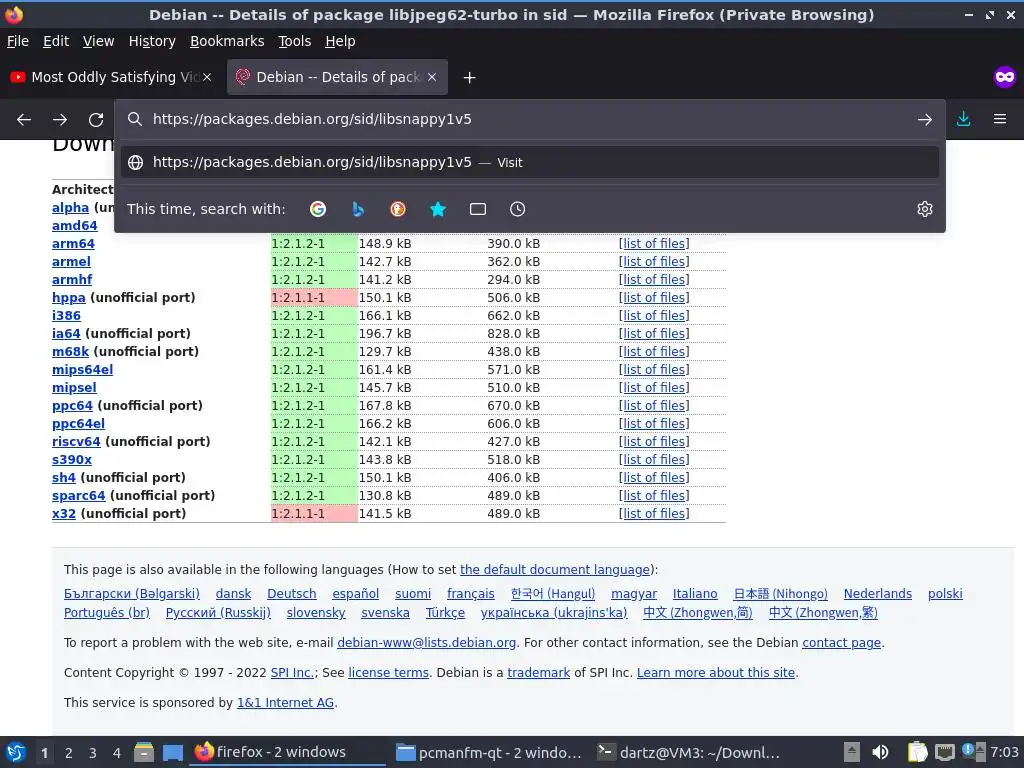The width and height of the screenshot is (1024, 768).
Task: Search in open Tabs icon
Action: 478,209
